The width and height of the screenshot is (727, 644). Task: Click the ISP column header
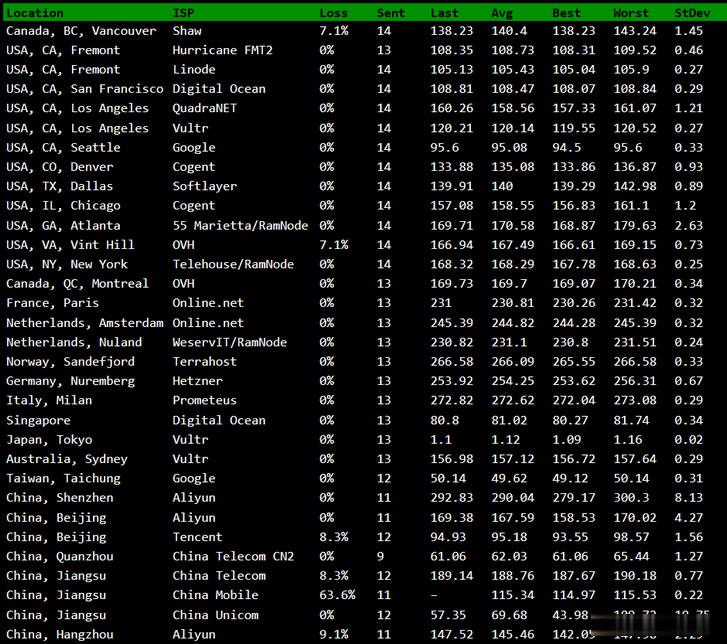pyautogui.click(x=183, y=13)
